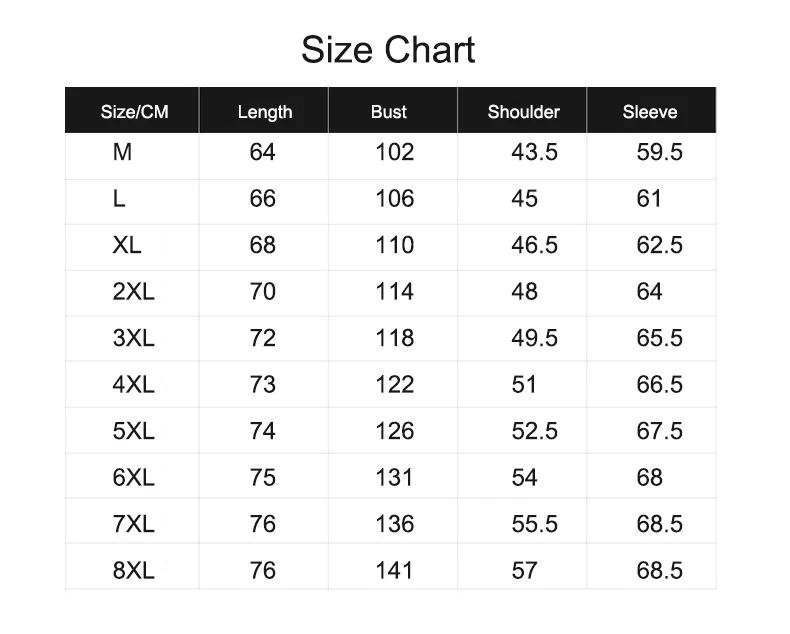Screen dimensions: 790x634
Task: Select the Size/CM column header
Action: [135, 112]
